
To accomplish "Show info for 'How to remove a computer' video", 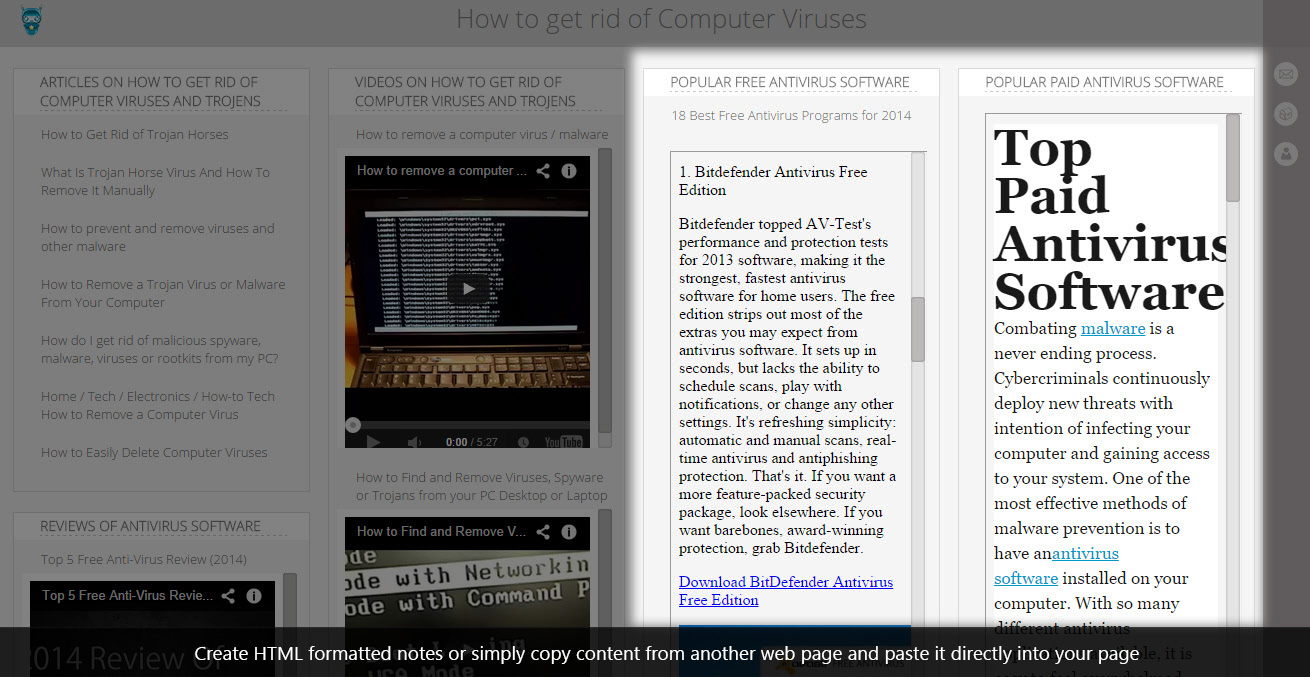I will [569, 171].
